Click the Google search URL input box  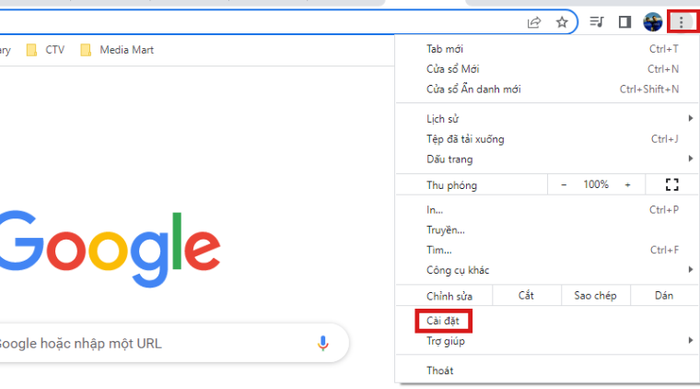pos(170,343)
